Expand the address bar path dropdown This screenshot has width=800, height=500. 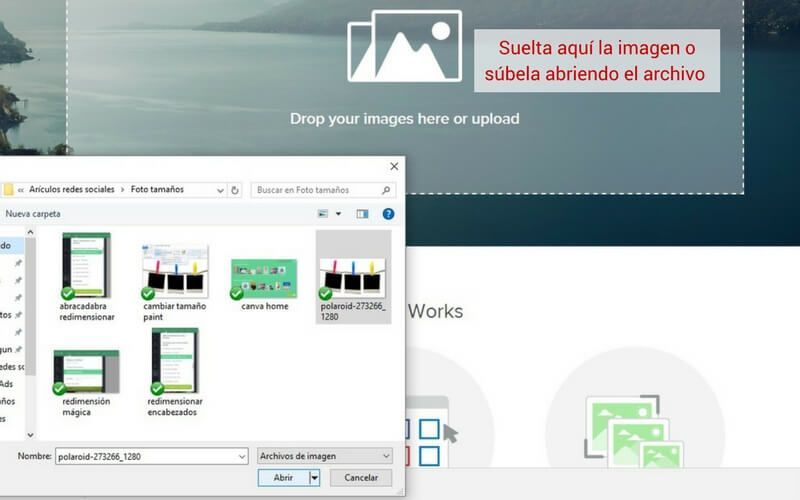[x=220, y=189]
